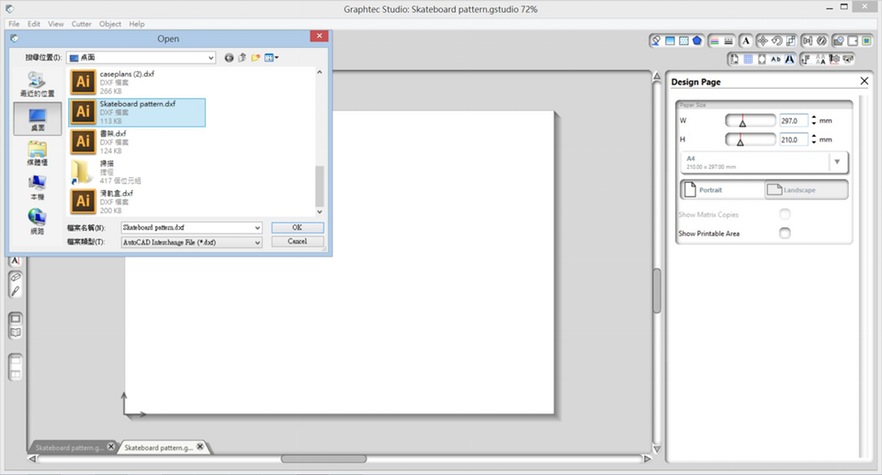
Task: Go up one folder level in Open dialog
Action: point(242,57)
